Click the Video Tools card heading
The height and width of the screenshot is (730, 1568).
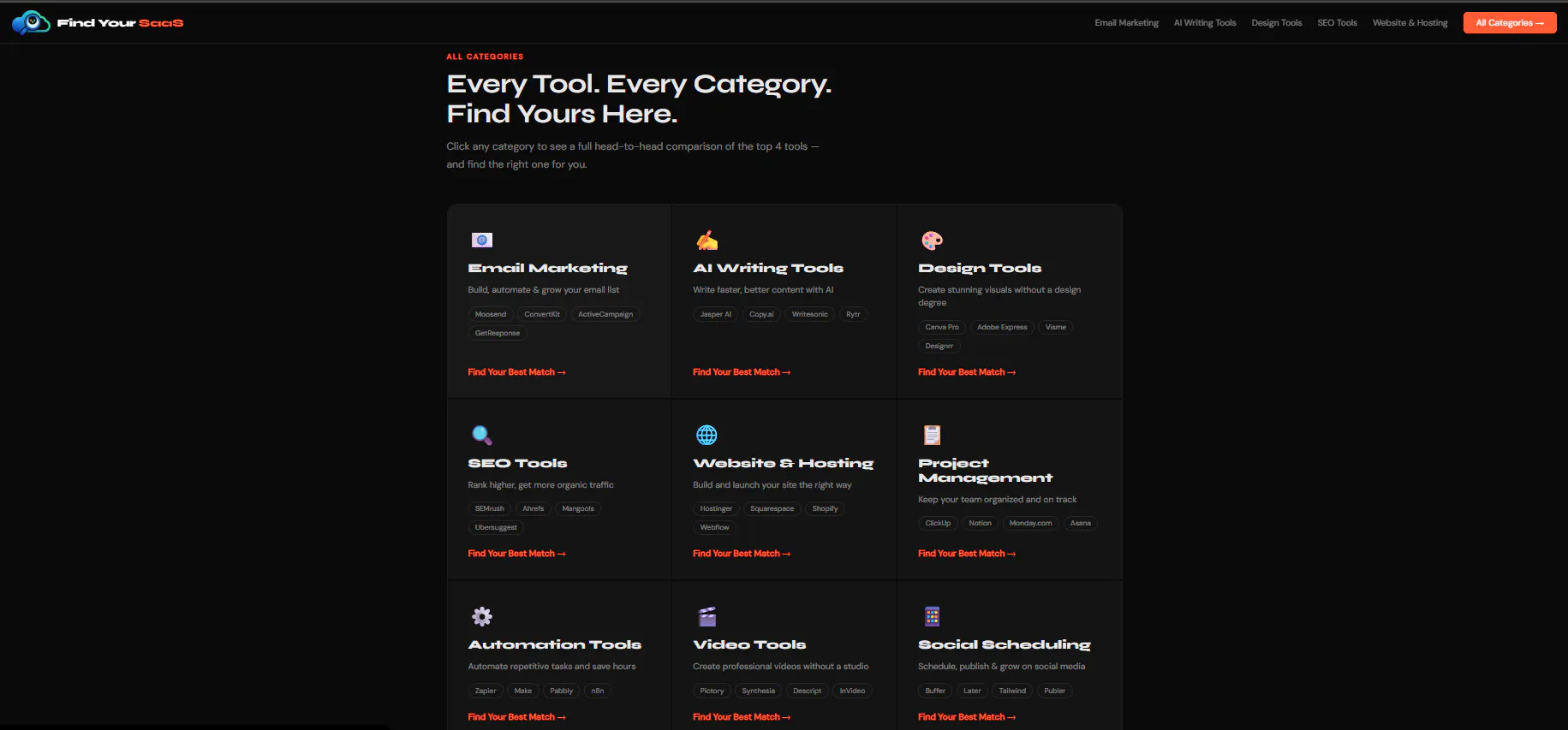749,644
